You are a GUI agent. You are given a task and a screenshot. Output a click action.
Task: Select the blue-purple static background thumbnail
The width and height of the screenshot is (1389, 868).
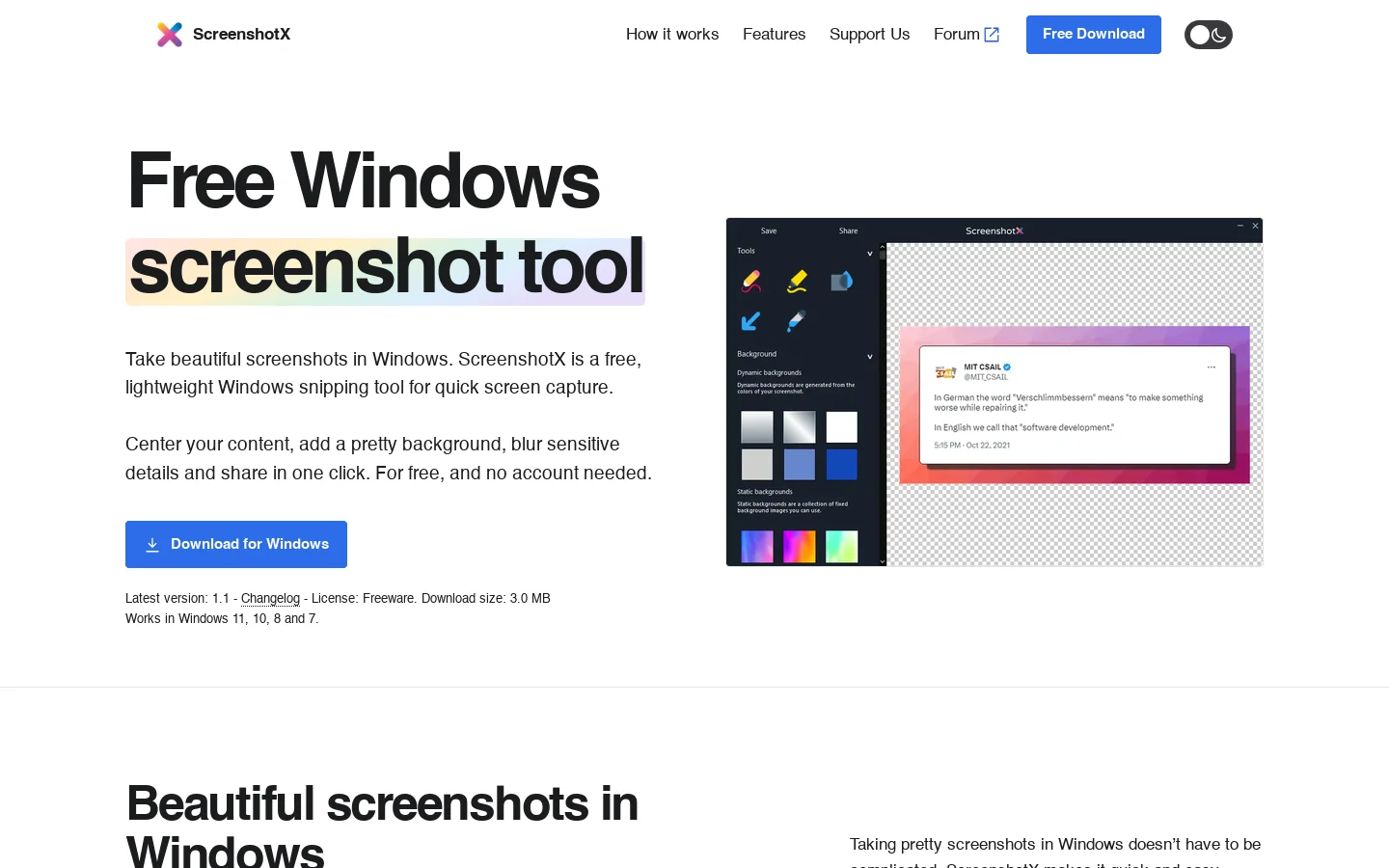click(x=757, y=547)
